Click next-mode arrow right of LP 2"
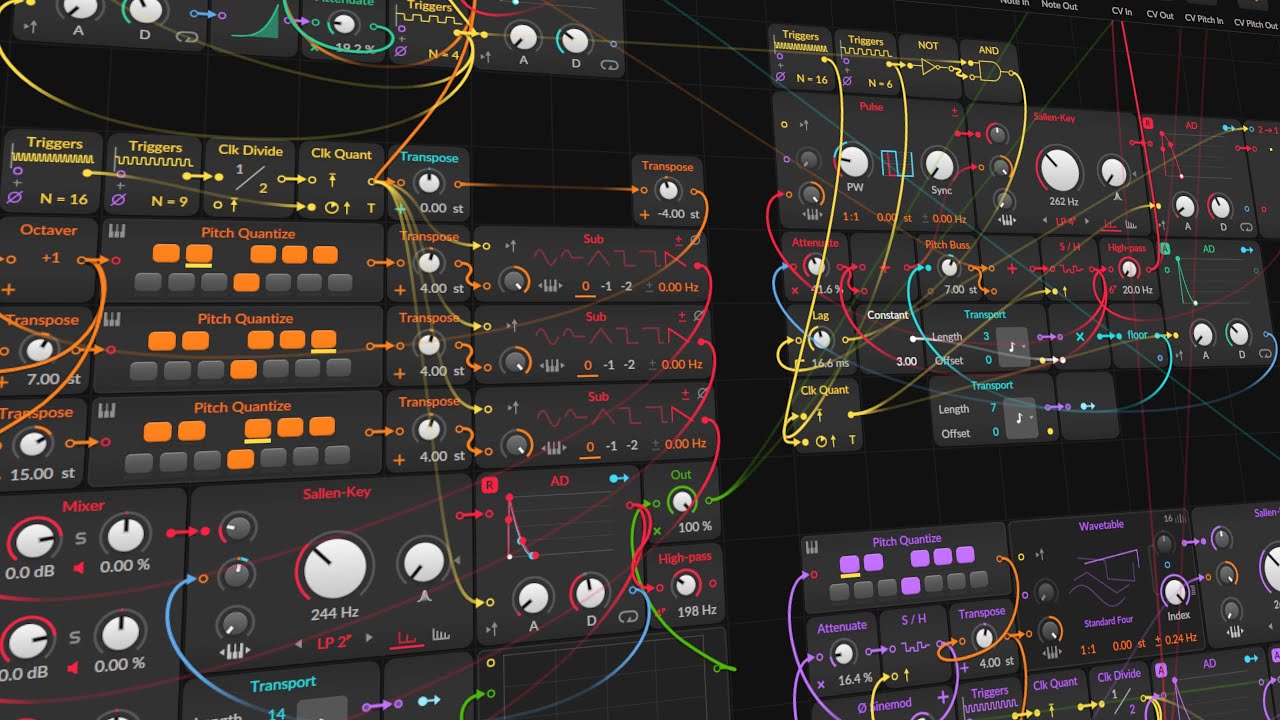Image resolution: width=1280 pixels, height=720 pixels. pos(369,638)
